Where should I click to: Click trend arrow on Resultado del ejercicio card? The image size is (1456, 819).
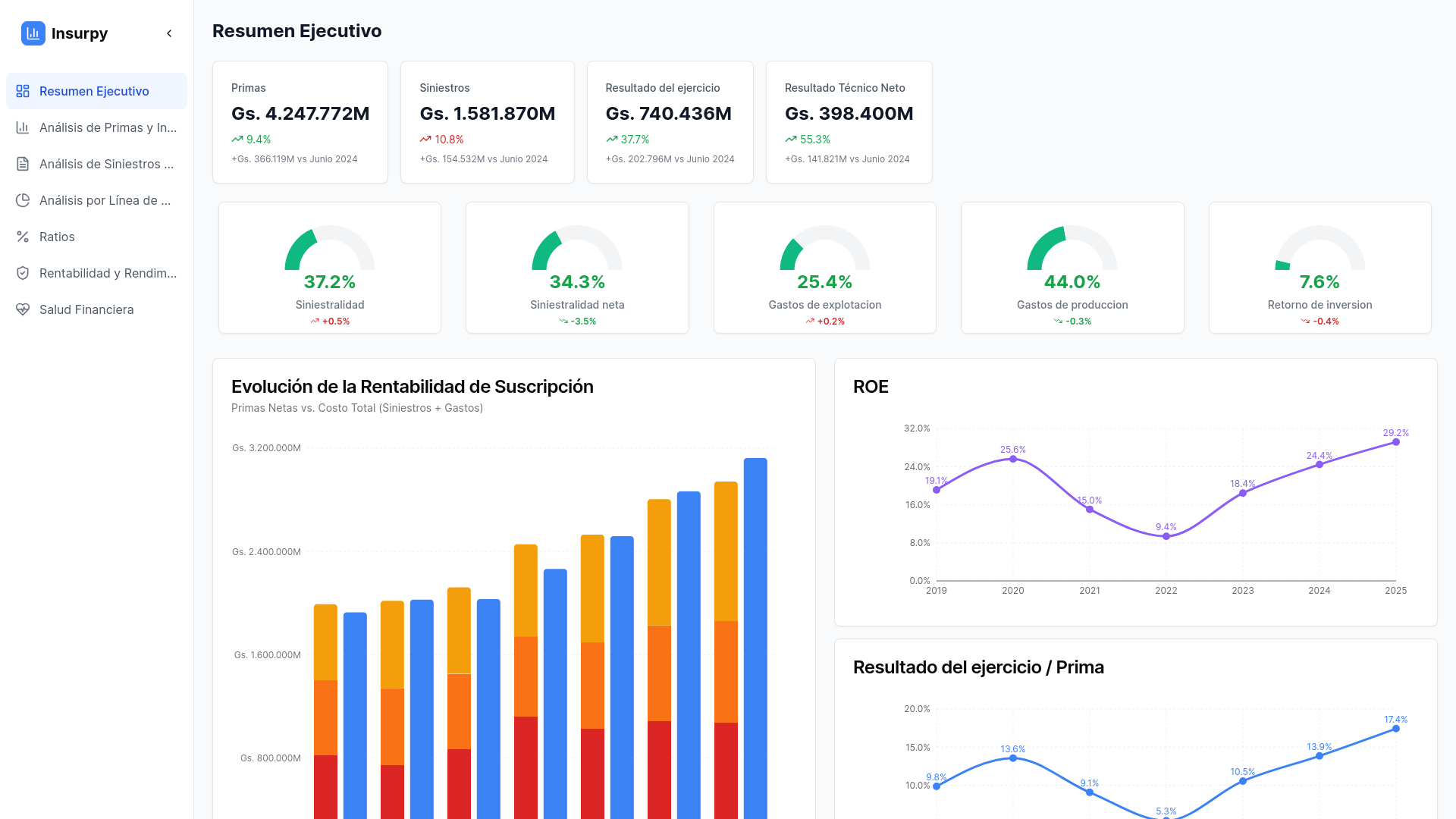click(x=611, y=140)
